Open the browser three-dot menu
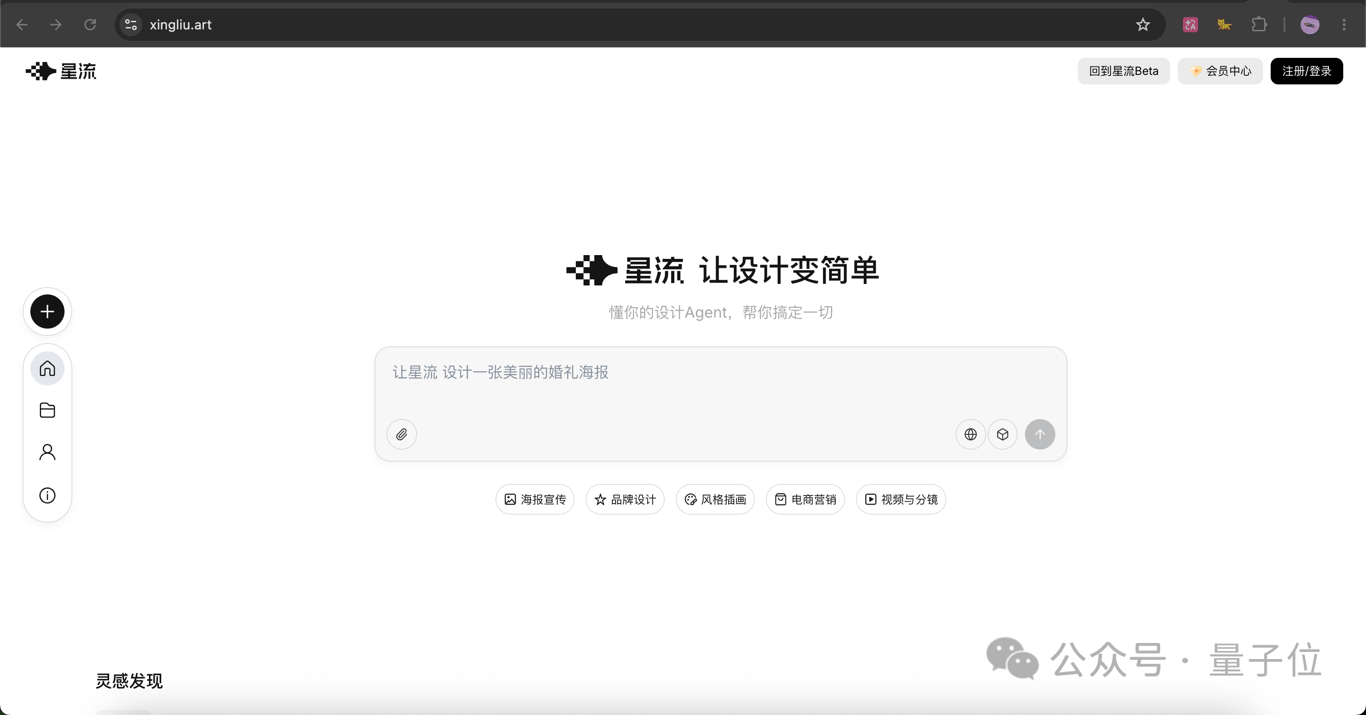 pyautogui.click(x=1344, y=25)
